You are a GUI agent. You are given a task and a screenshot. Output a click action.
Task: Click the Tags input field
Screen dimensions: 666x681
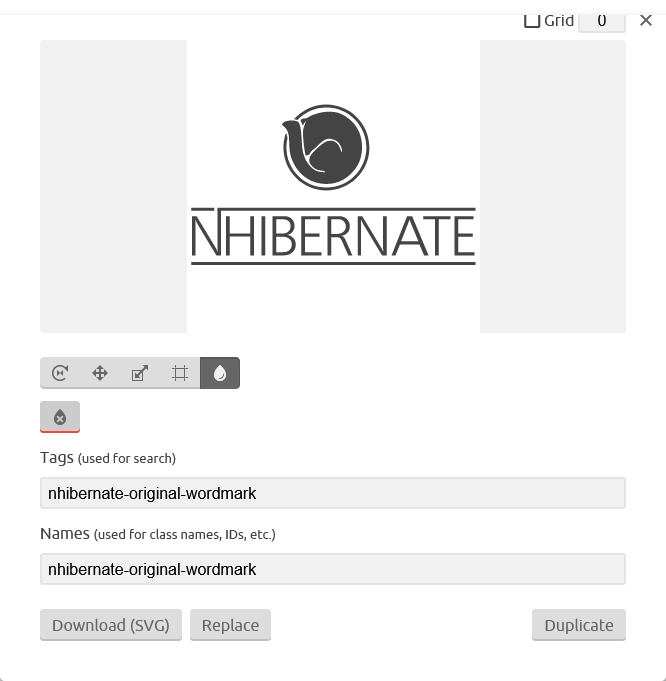point(333,493)
